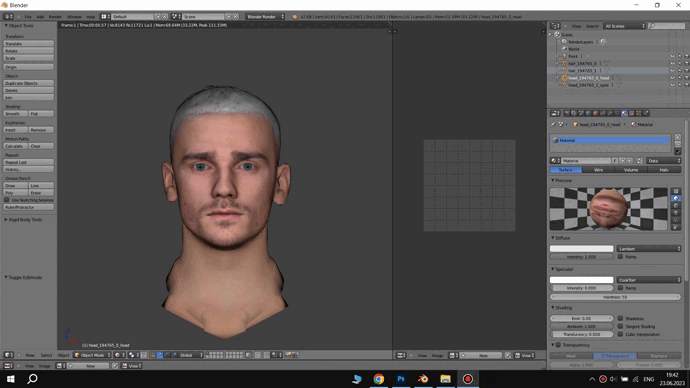
Task: Click the Hardness slider
Action: (x=615, y=297)
